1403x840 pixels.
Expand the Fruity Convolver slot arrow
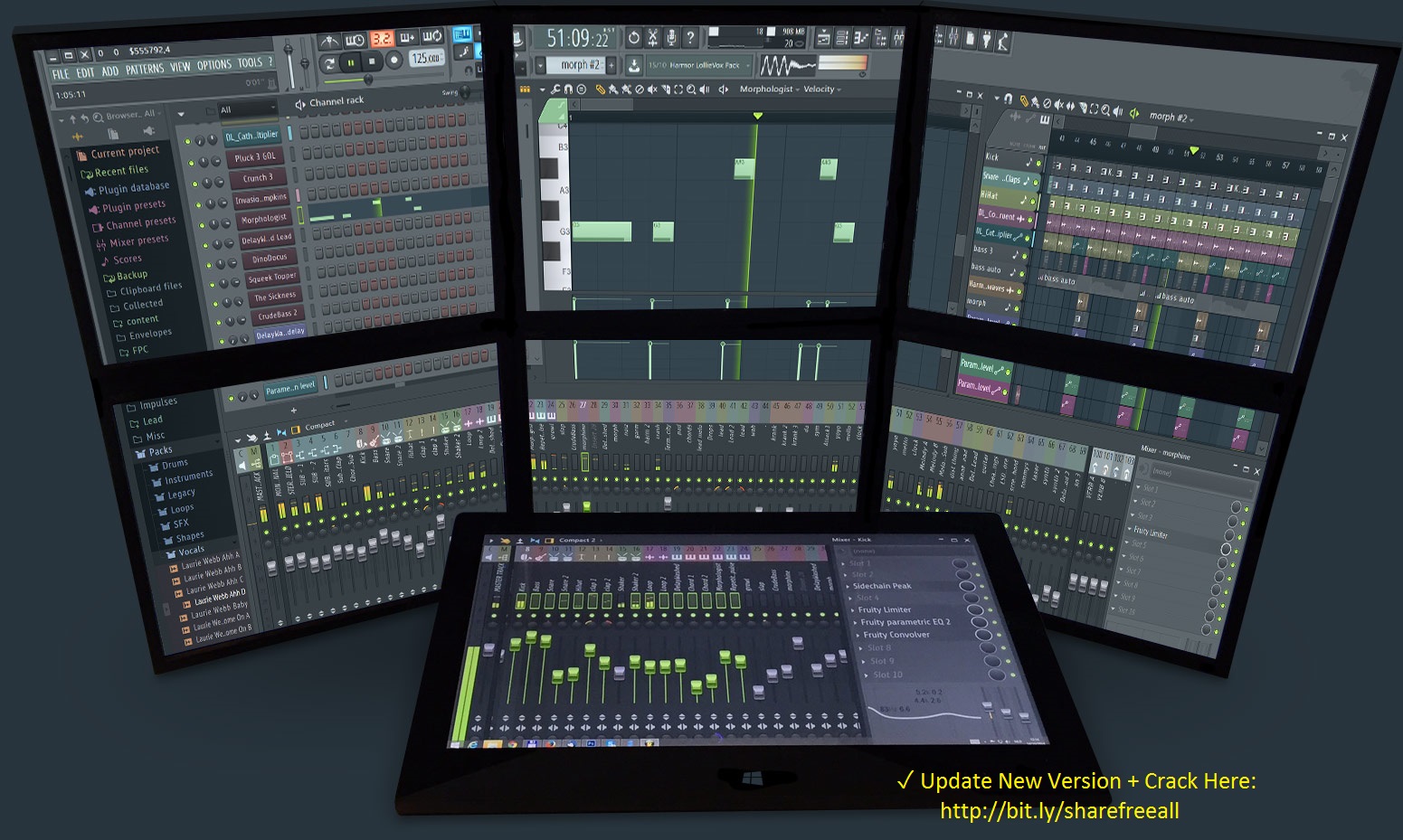pyautogui.click(x=858, y=635)
